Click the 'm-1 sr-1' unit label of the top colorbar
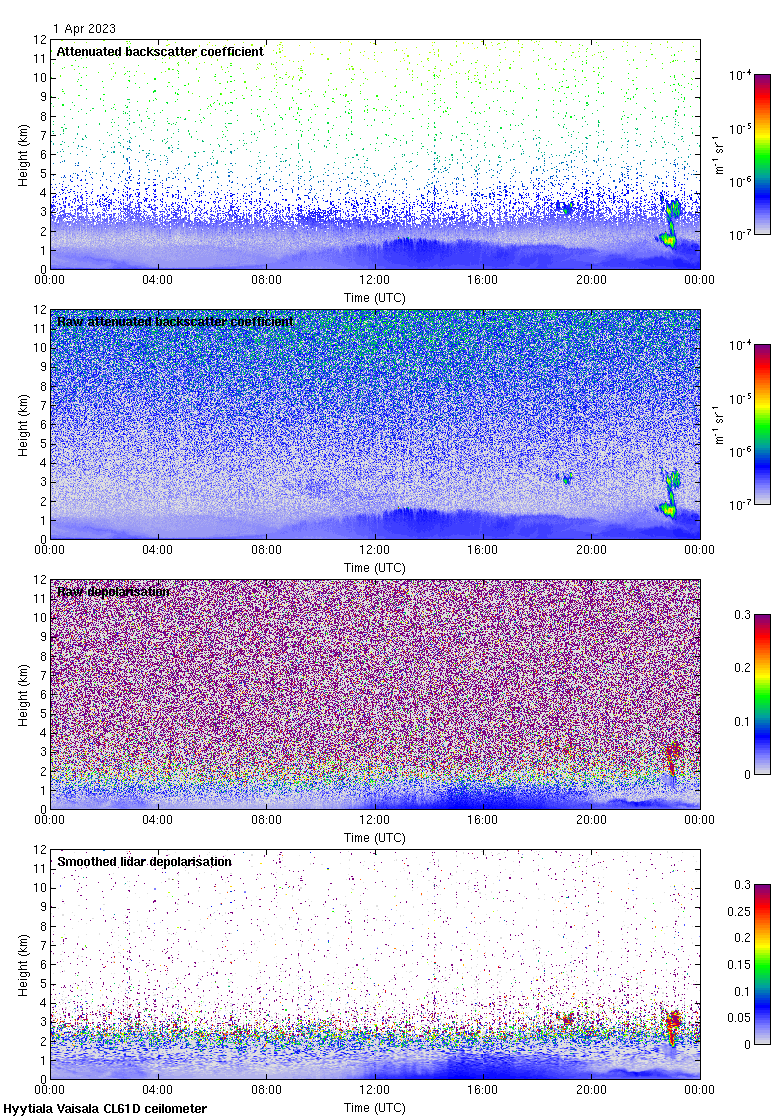The image size is (780, 1120). [x=719, y=155]
